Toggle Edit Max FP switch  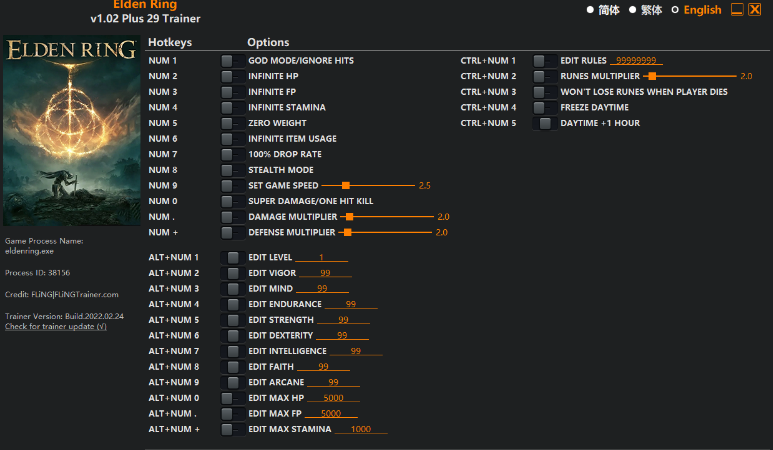[x=233, y=414]
